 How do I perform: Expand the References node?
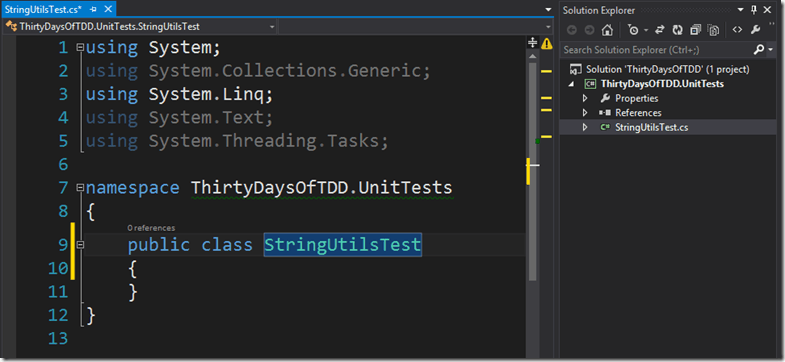(585, 113)
